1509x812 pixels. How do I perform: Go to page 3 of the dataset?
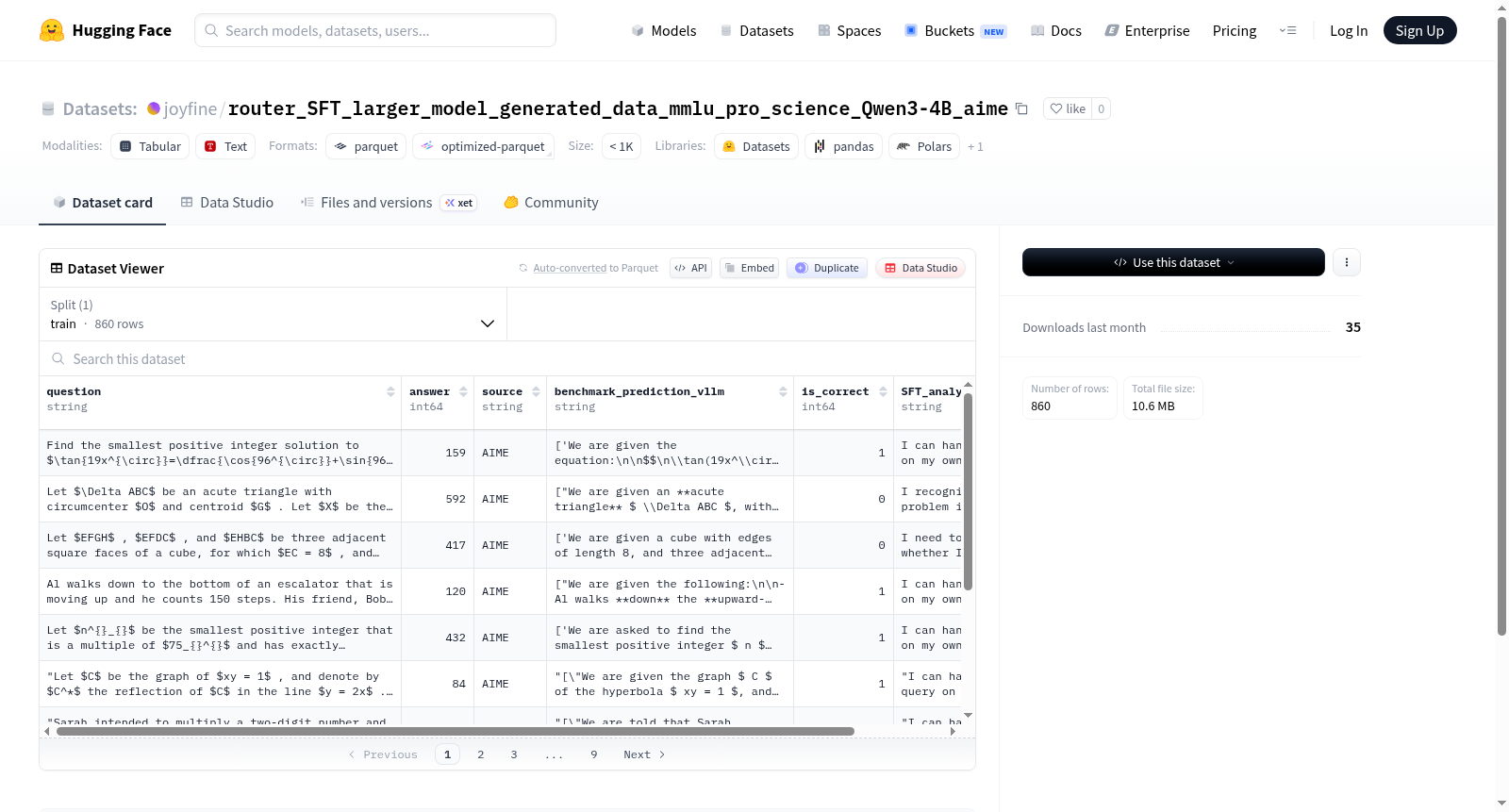(514, 754)
